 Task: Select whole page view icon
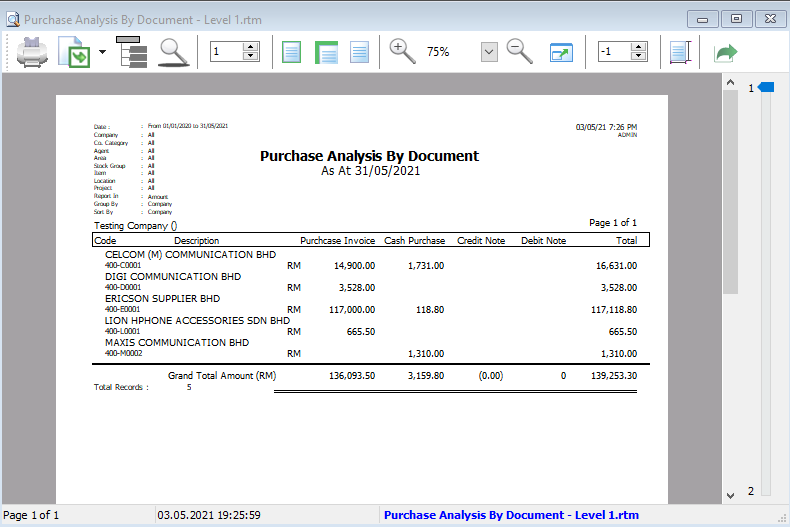point(291,52)
